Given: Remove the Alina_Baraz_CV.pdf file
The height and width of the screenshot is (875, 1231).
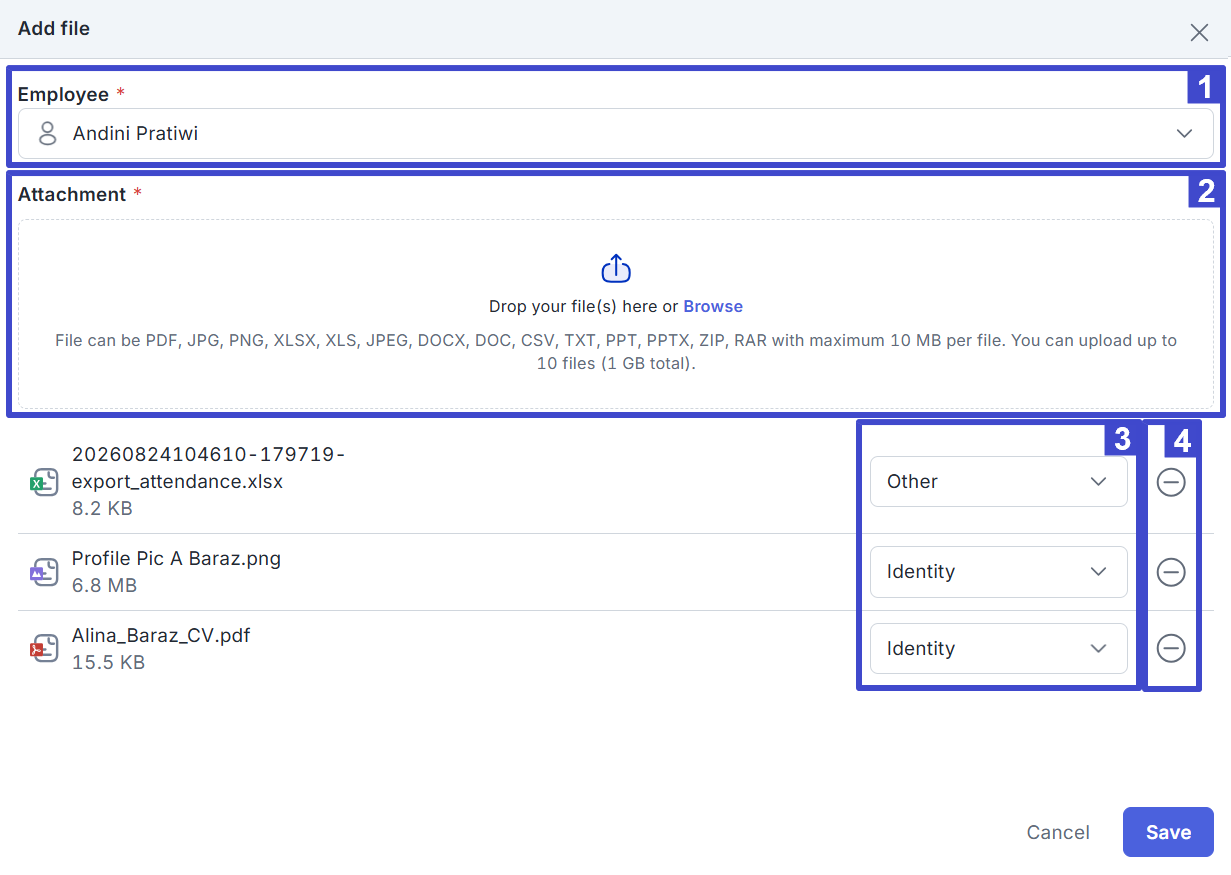Looking at the screenshot, I should coord(1171,649).
